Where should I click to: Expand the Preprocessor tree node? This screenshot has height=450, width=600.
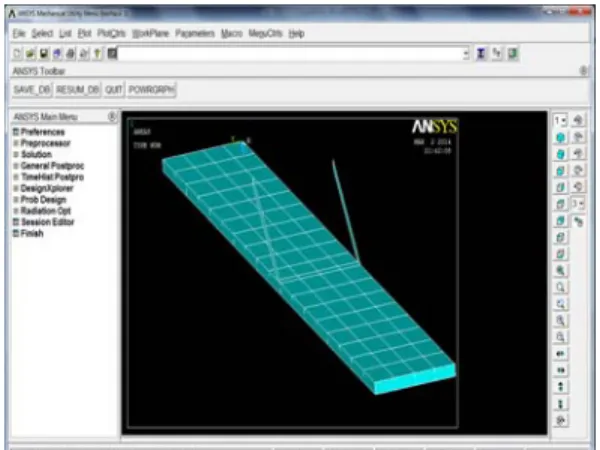[16, 143]
